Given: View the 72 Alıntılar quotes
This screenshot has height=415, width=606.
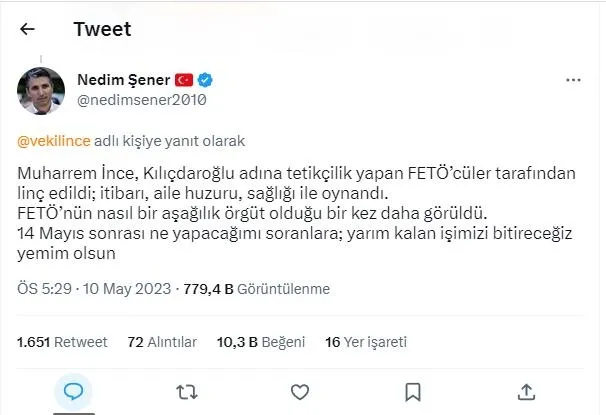Looking at the screenshot, I should [162, 342].
